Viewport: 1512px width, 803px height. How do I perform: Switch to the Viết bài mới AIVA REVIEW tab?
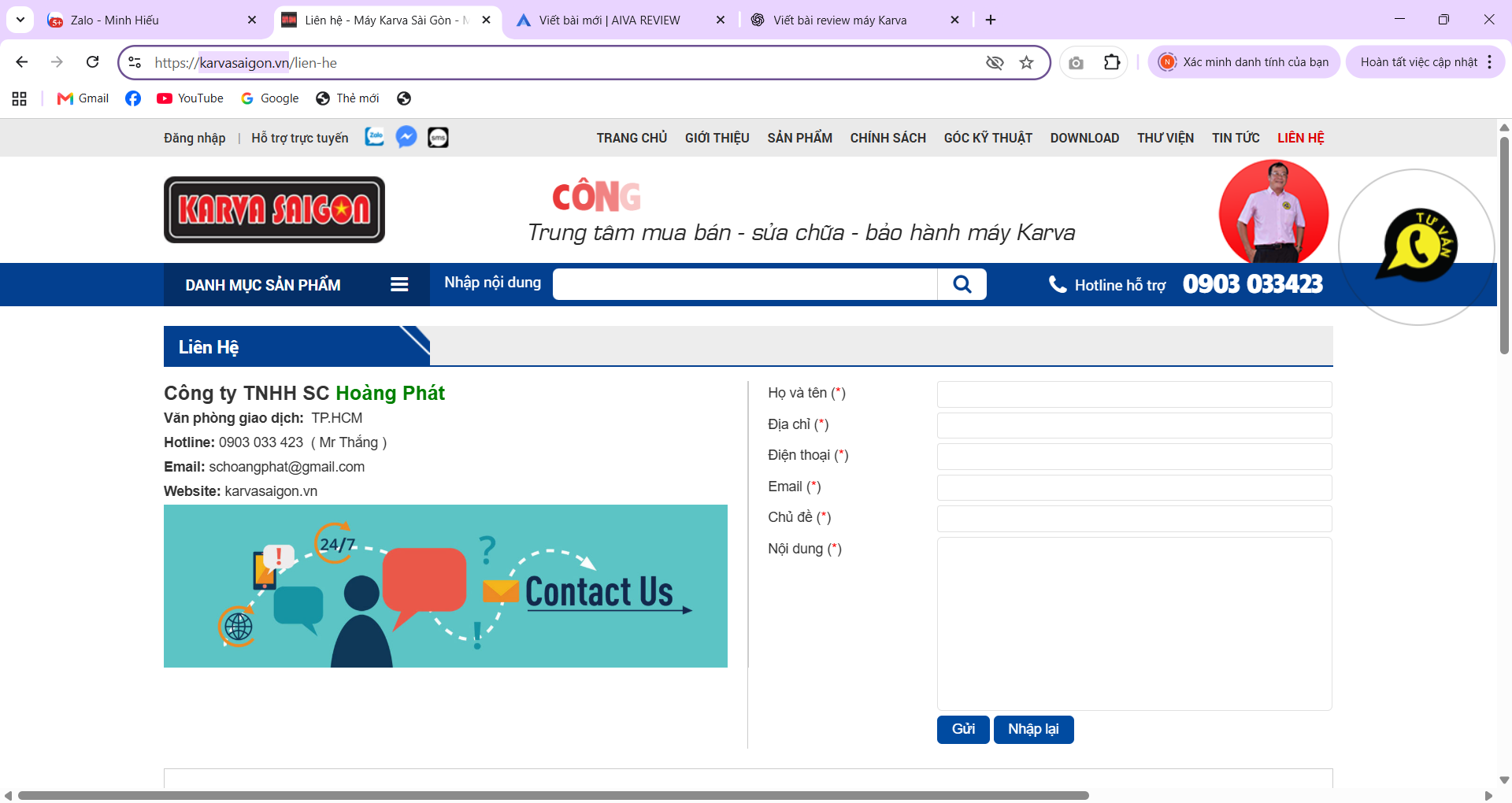[621, 20]
